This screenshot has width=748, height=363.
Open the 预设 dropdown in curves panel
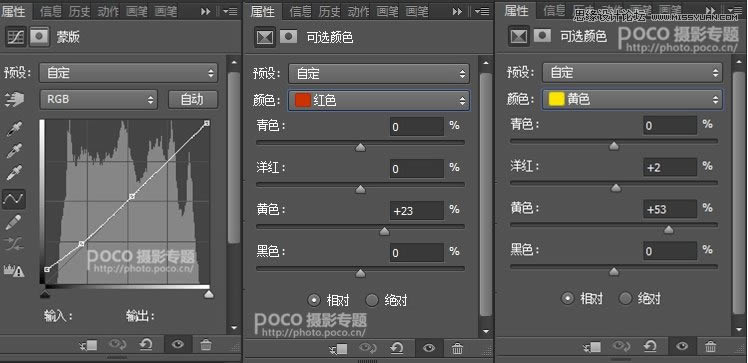click(x=128, y=73)
